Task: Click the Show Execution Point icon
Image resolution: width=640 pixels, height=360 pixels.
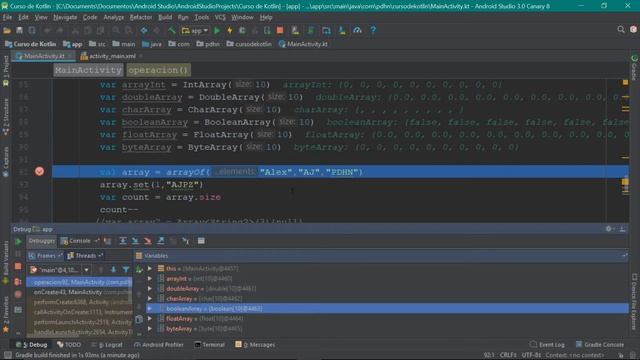Action: [x=107, y=241]
